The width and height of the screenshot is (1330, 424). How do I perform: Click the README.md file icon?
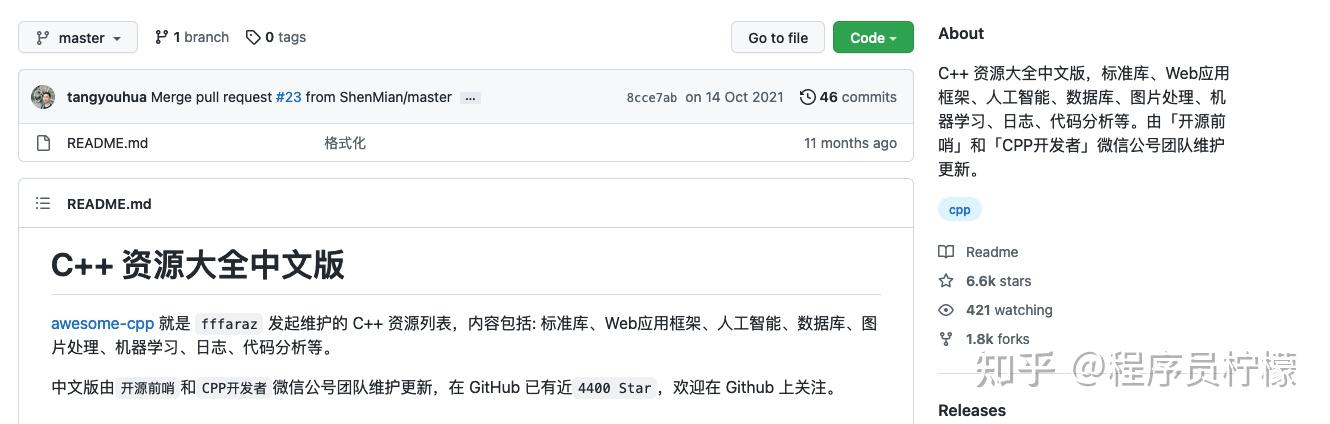(43, 143)
